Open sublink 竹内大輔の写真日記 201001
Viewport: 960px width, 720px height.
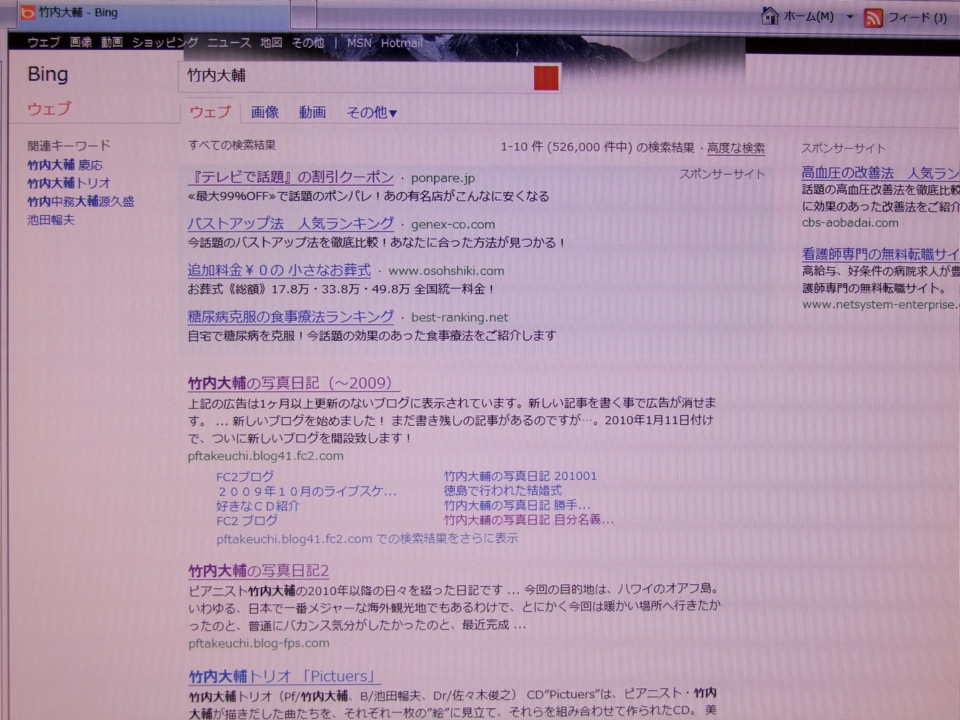[520, 476]
